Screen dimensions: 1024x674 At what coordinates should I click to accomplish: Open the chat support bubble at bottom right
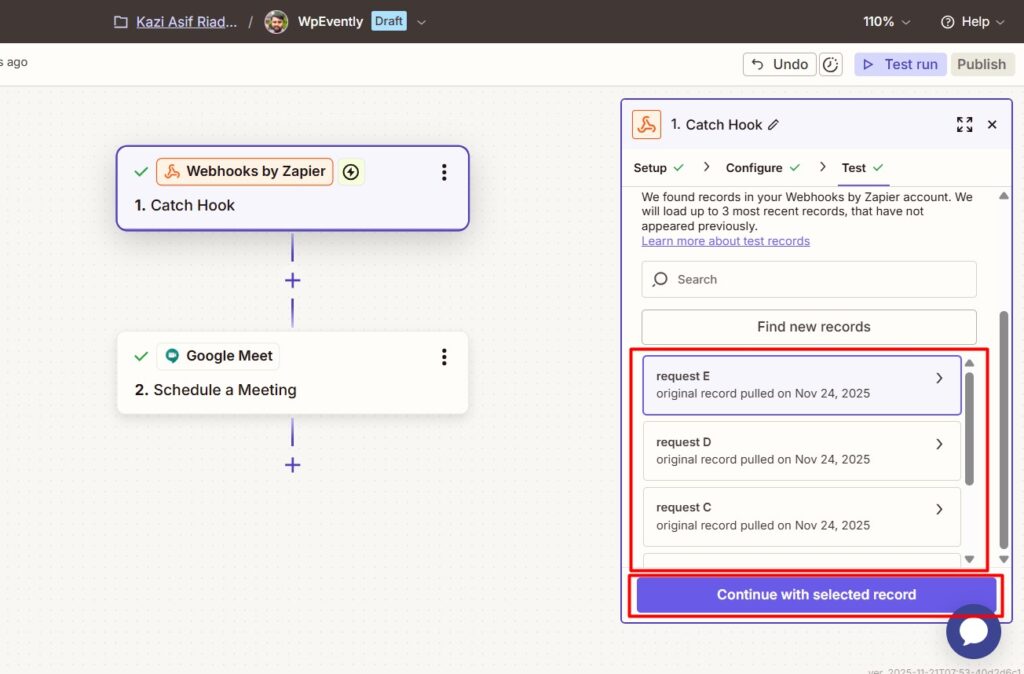[x=973, y=632]
